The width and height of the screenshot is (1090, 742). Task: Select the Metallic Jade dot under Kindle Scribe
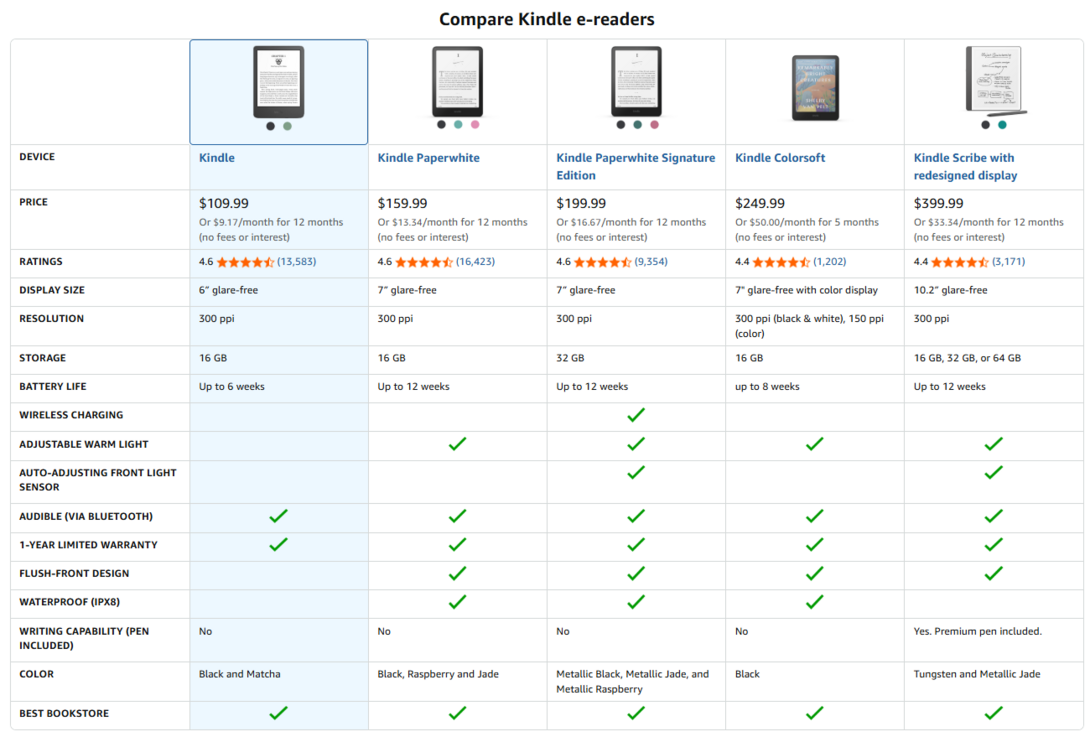pos(1004,127)
